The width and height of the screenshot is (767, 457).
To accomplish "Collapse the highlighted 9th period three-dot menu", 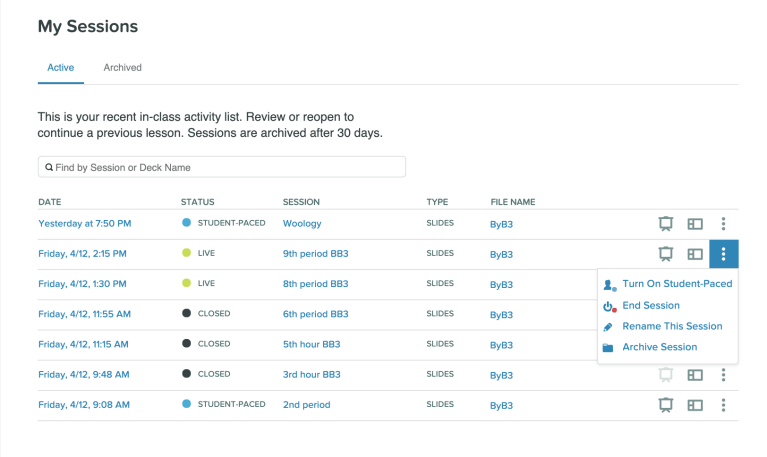I will pyautogui.click(x=723, y=254).
